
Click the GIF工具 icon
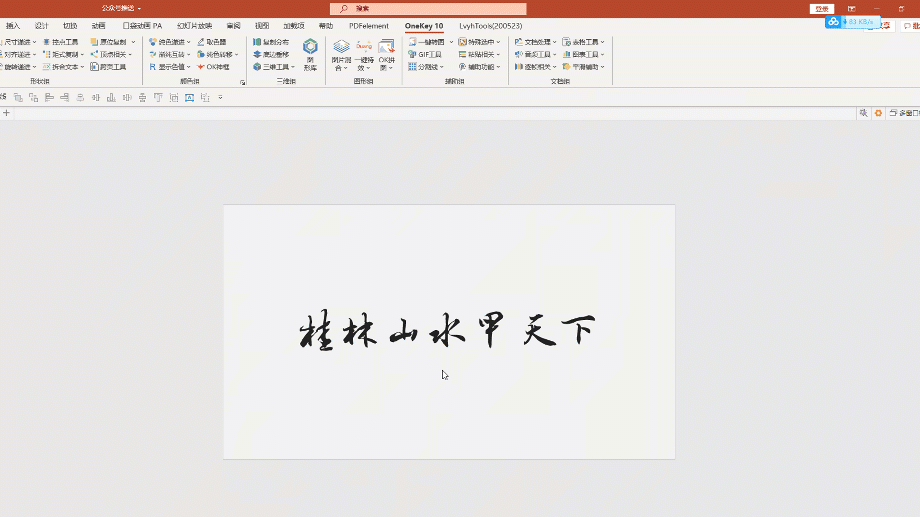click(412, 55)
